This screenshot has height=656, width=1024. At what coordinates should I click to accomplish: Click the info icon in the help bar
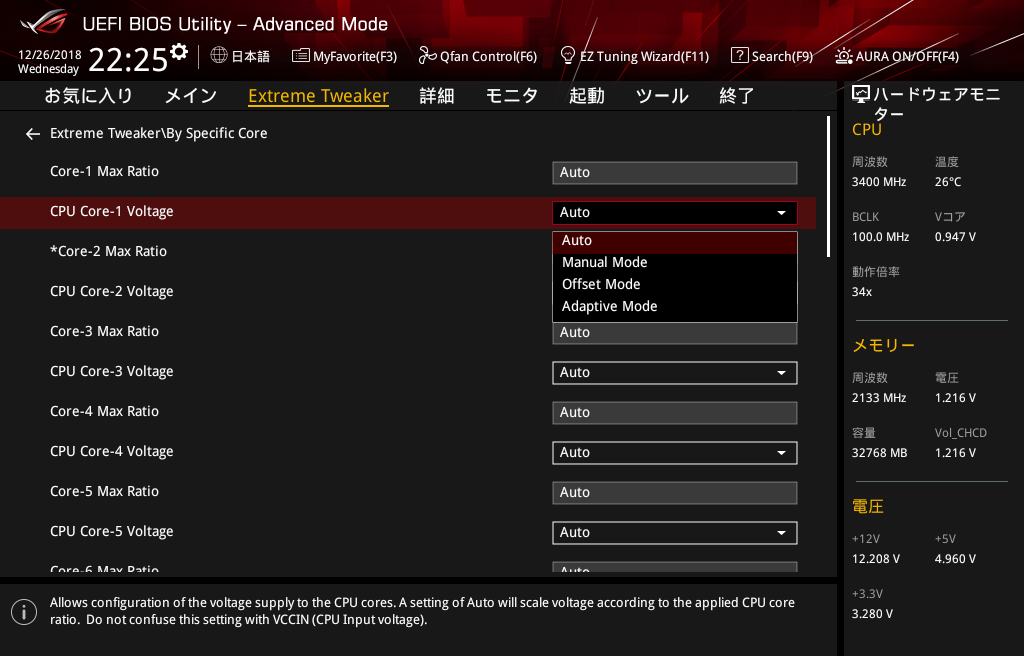tap(24, 612)
